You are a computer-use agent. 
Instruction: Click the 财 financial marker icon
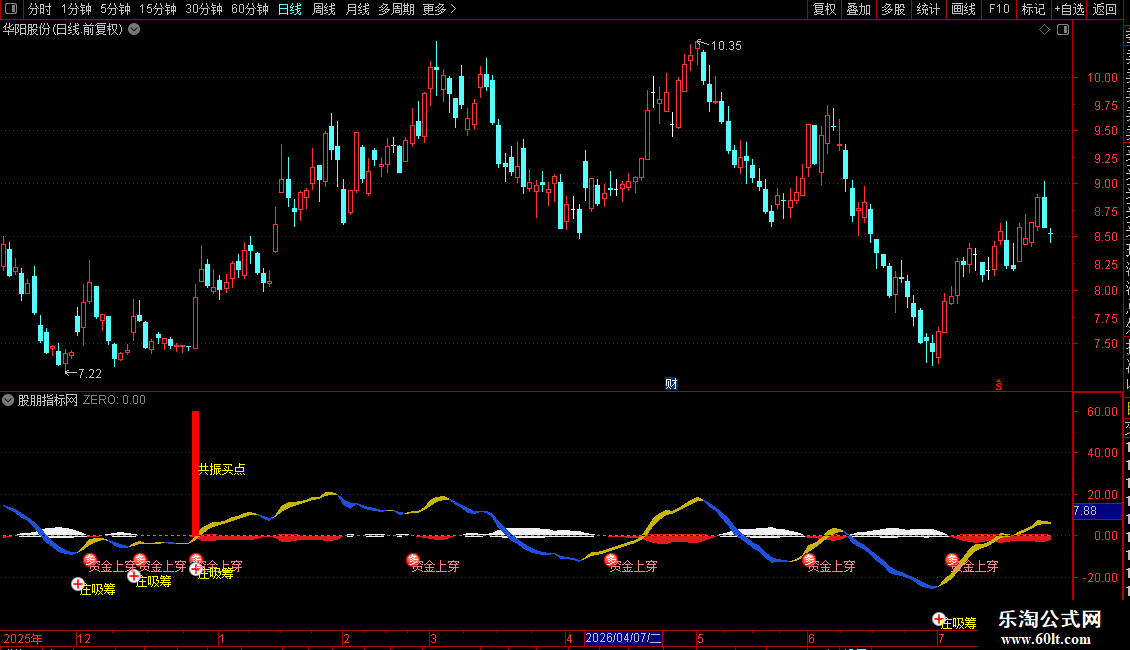pos(671,384)
